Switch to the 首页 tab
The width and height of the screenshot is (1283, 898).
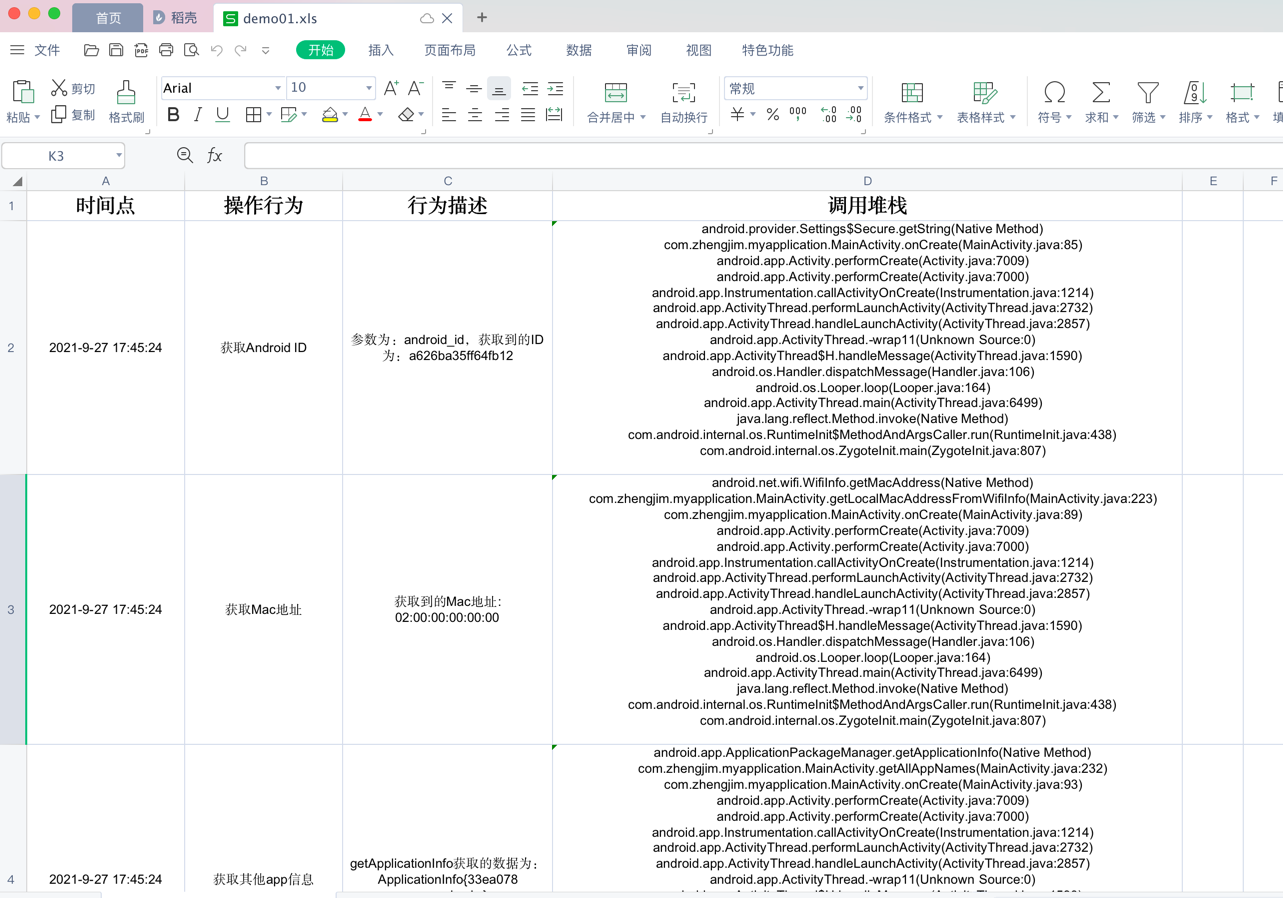[108, 18]
